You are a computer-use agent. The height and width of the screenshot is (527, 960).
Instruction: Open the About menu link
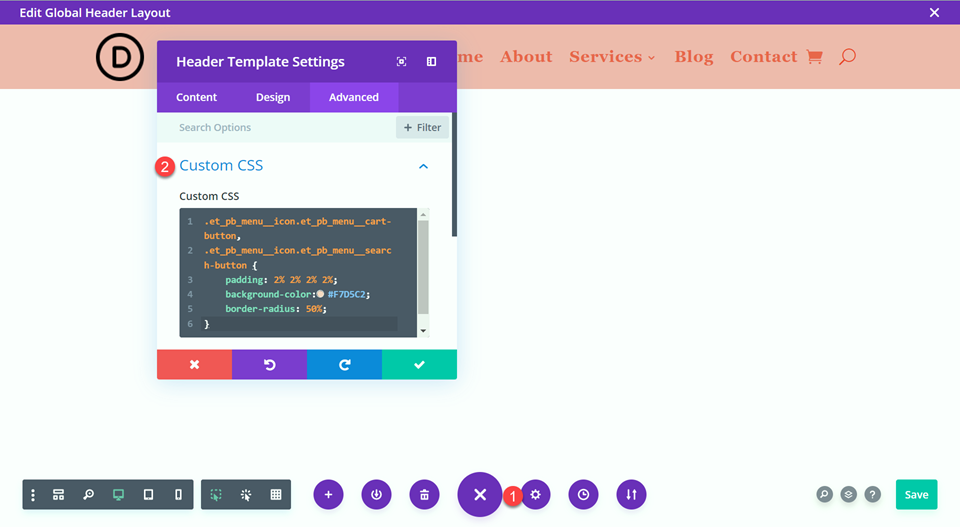[526, 57]
